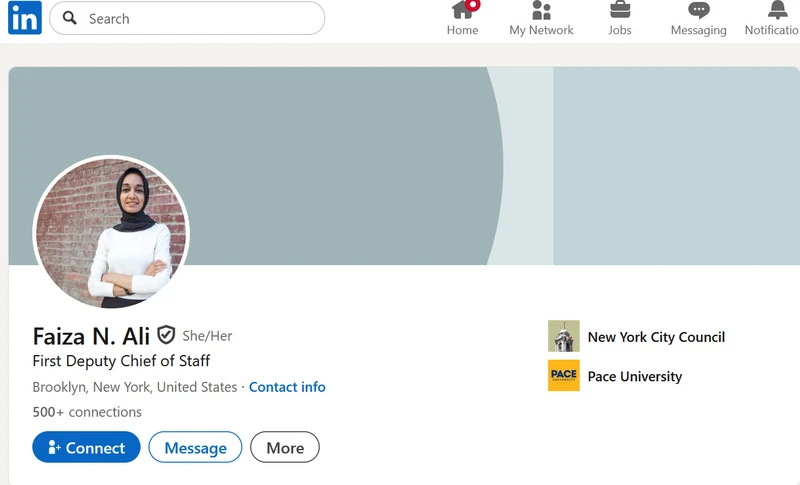800x485 pixels.
Task: Expand the More actions button
Action: click(285, 448)
